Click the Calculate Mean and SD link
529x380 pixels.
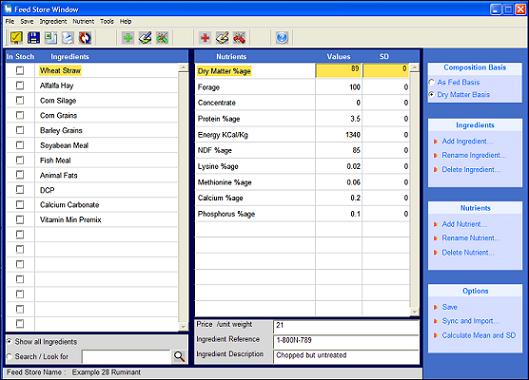pyautogui.click(x=479, y=335)
